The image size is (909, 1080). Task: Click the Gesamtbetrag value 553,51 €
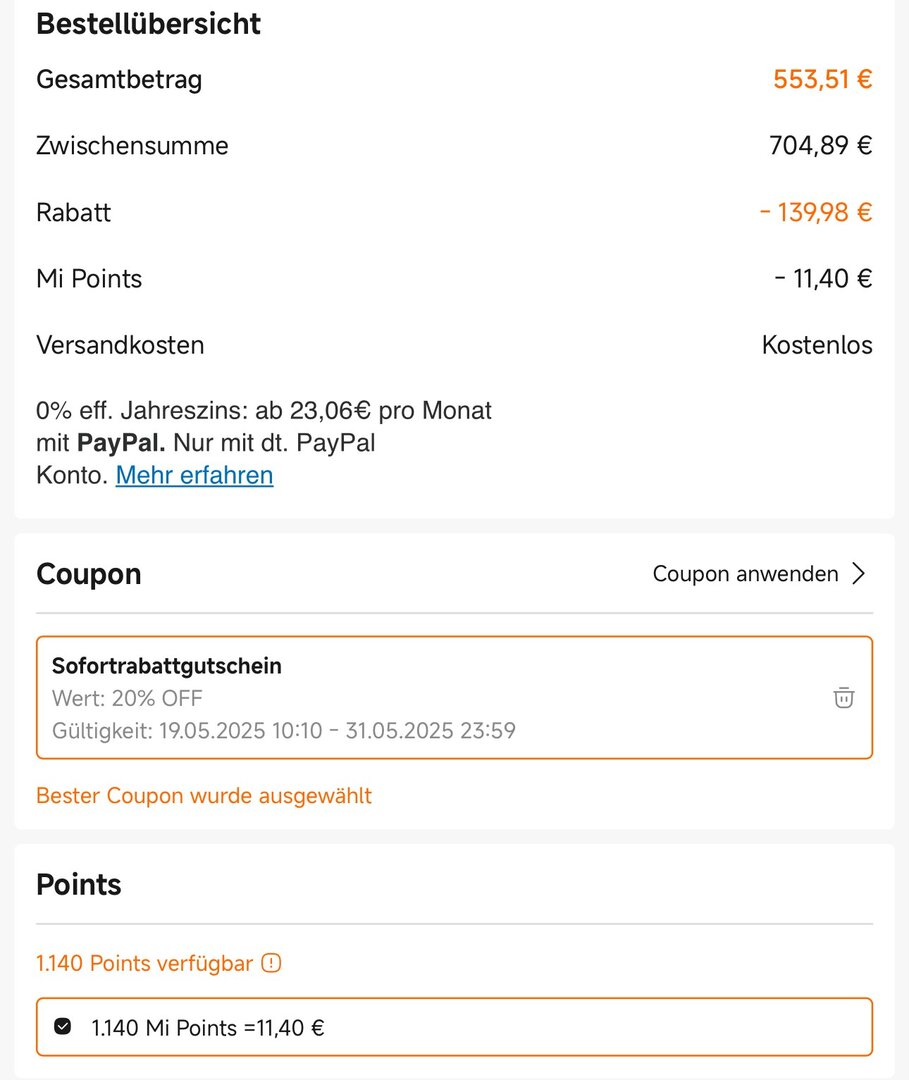pyautogui.click(x=822, y=79)
